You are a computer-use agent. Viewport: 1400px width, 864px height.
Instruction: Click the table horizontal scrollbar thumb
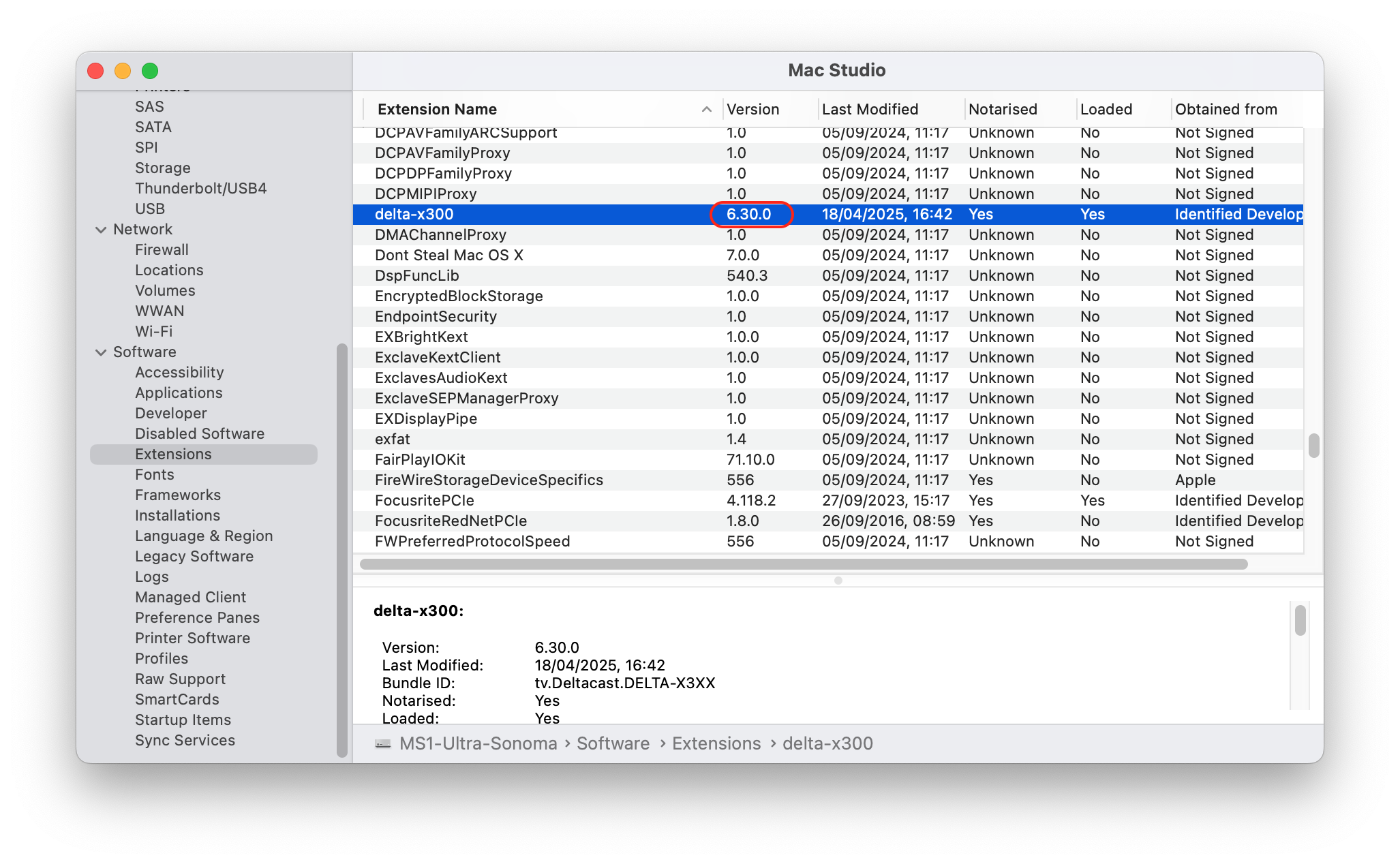(804, 564)
